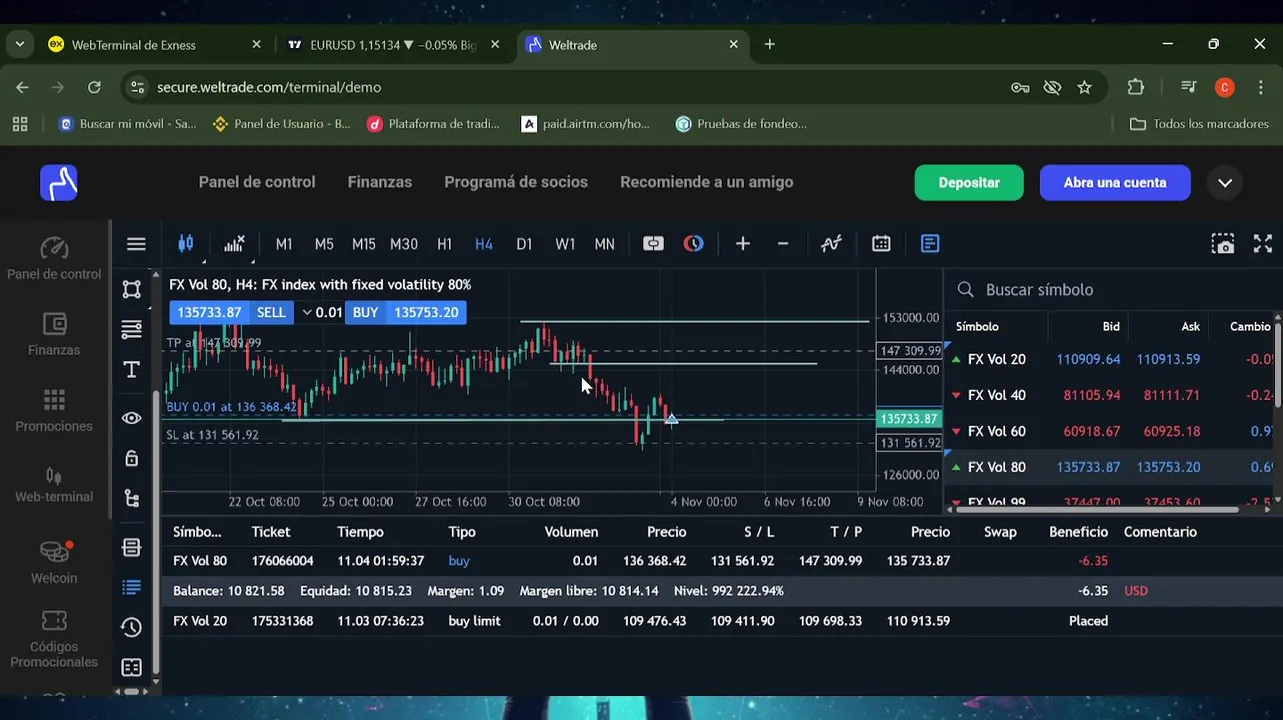Click the symbol list horizontal scrollbar
This screenshot has width=1283, height=720.
(1097, 509)
